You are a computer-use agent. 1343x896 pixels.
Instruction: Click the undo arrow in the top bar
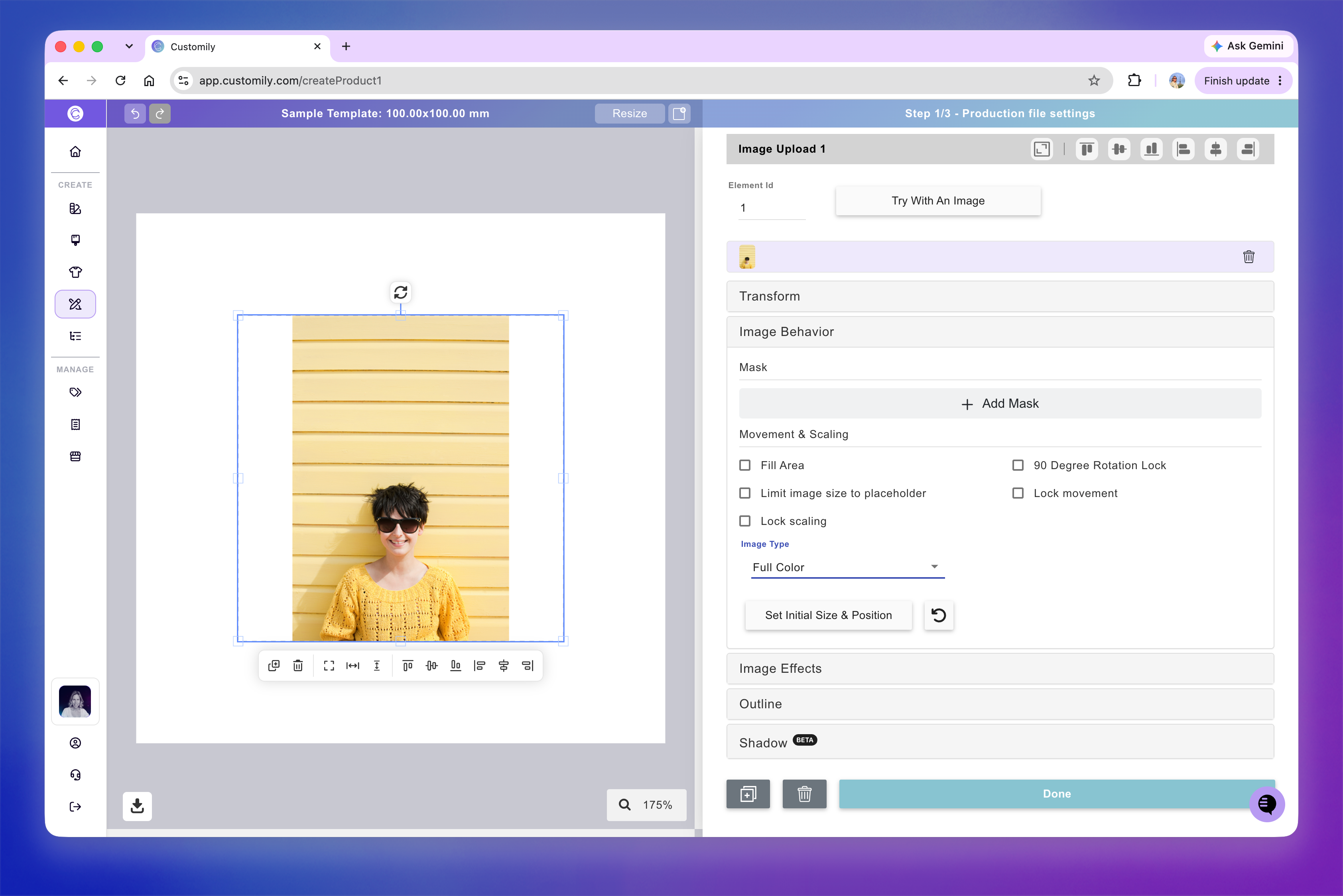click(x=135, y=113)
